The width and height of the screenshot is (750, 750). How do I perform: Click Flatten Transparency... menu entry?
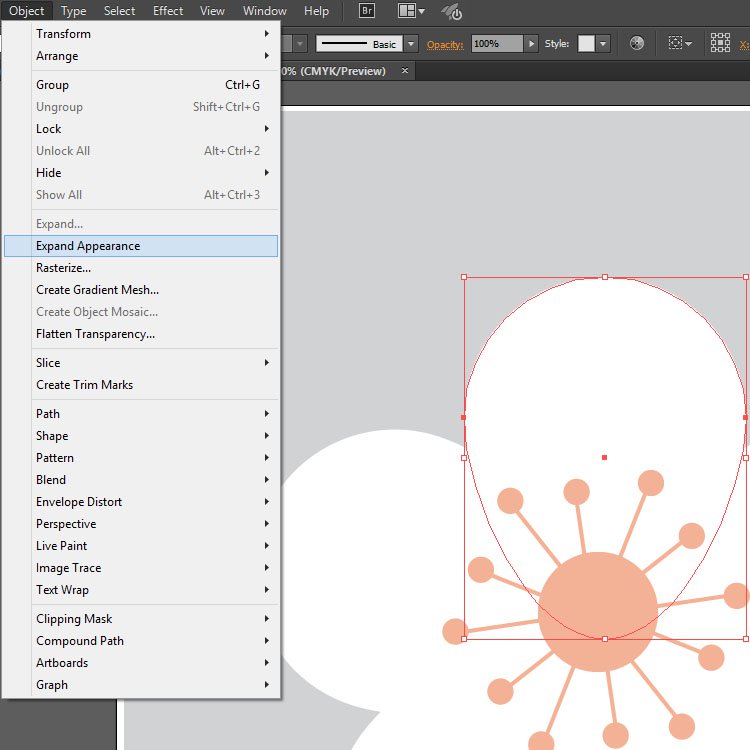(95, 334)
